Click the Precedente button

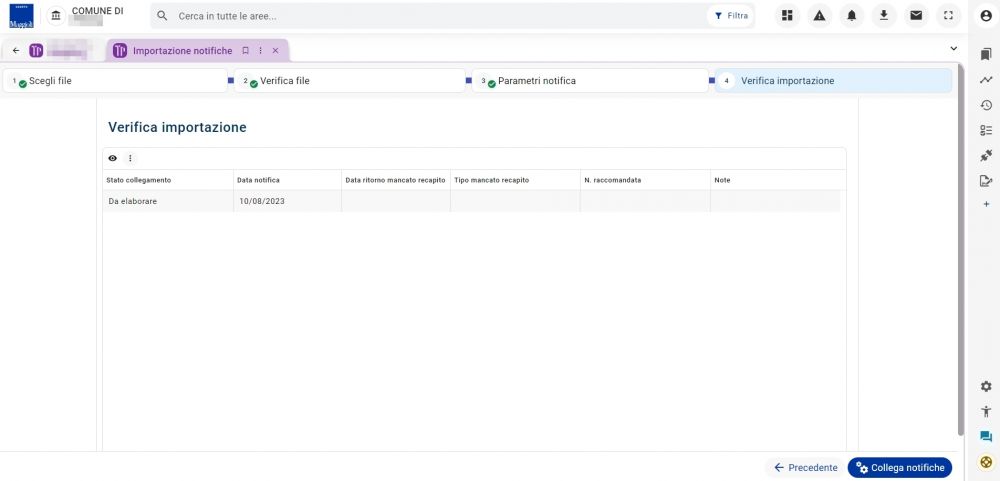point(805,468)
